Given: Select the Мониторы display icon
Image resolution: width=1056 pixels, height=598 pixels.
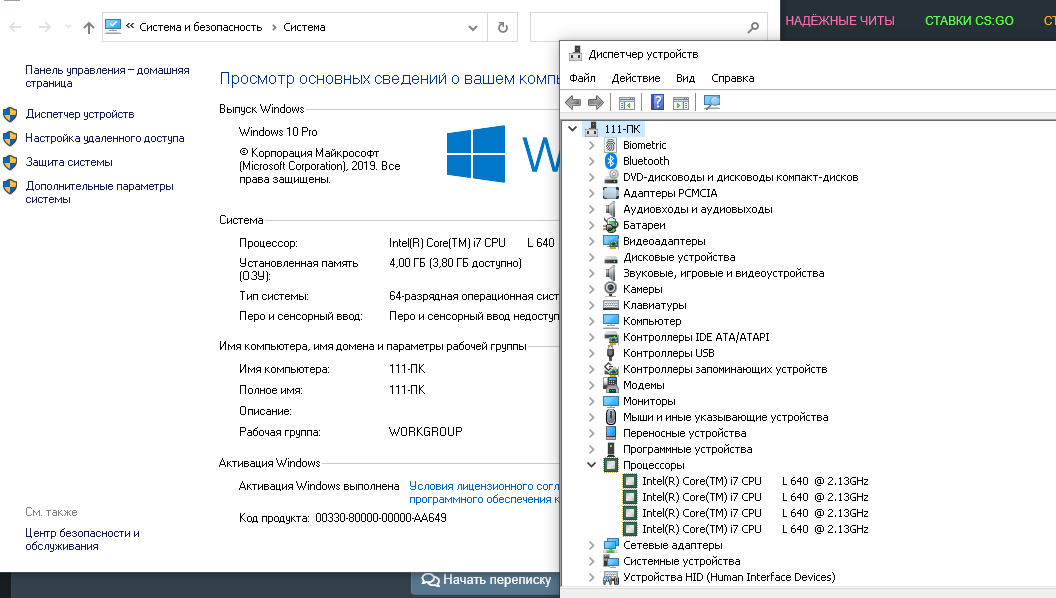Looking at the screenshot, I should [x=611, y=401].
